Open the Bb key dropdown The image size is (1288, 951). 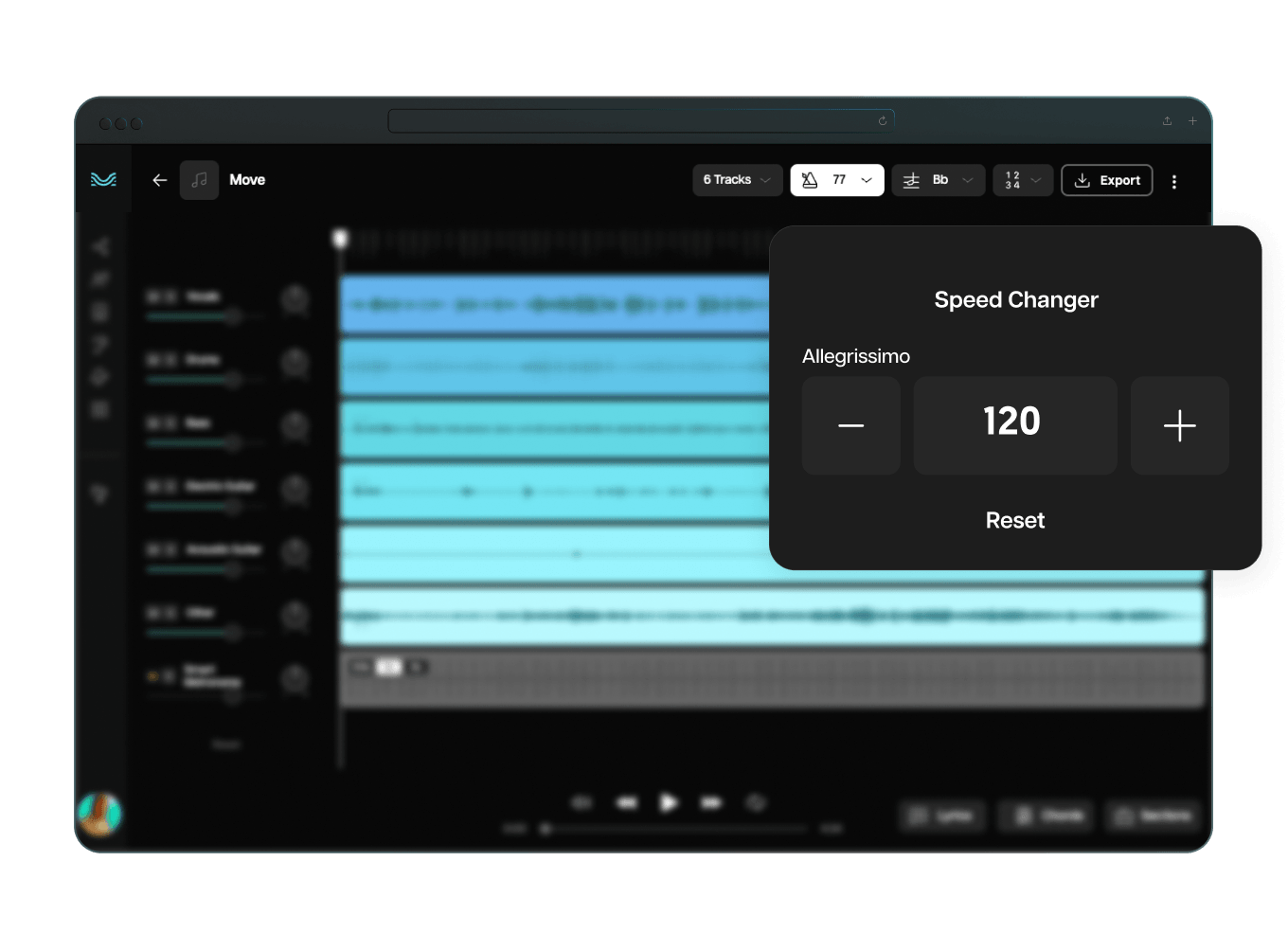tap(938, 180)
